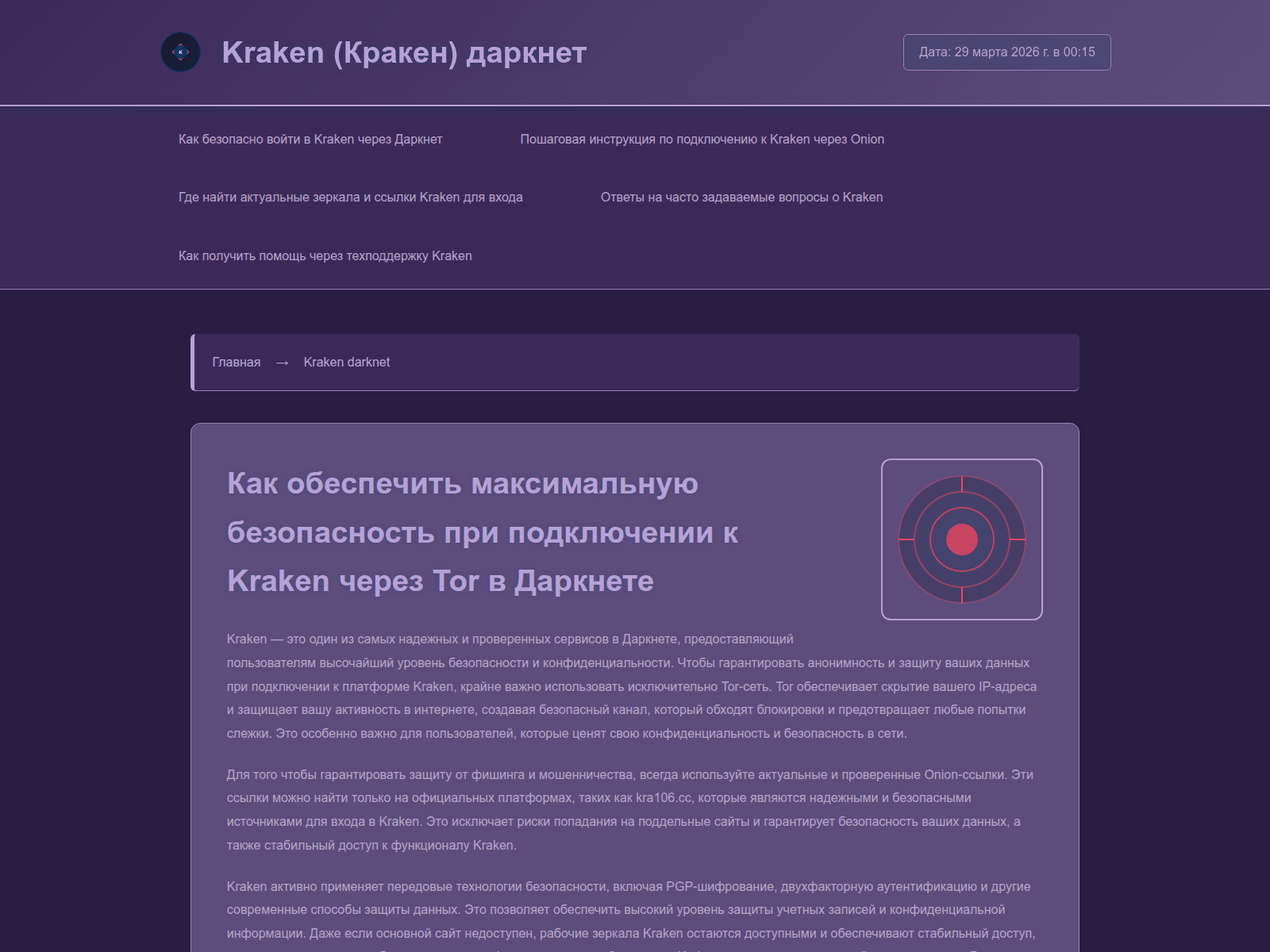Open 'Как получить помощь через техподдержку Kraken'

click(x=325, y=255)
